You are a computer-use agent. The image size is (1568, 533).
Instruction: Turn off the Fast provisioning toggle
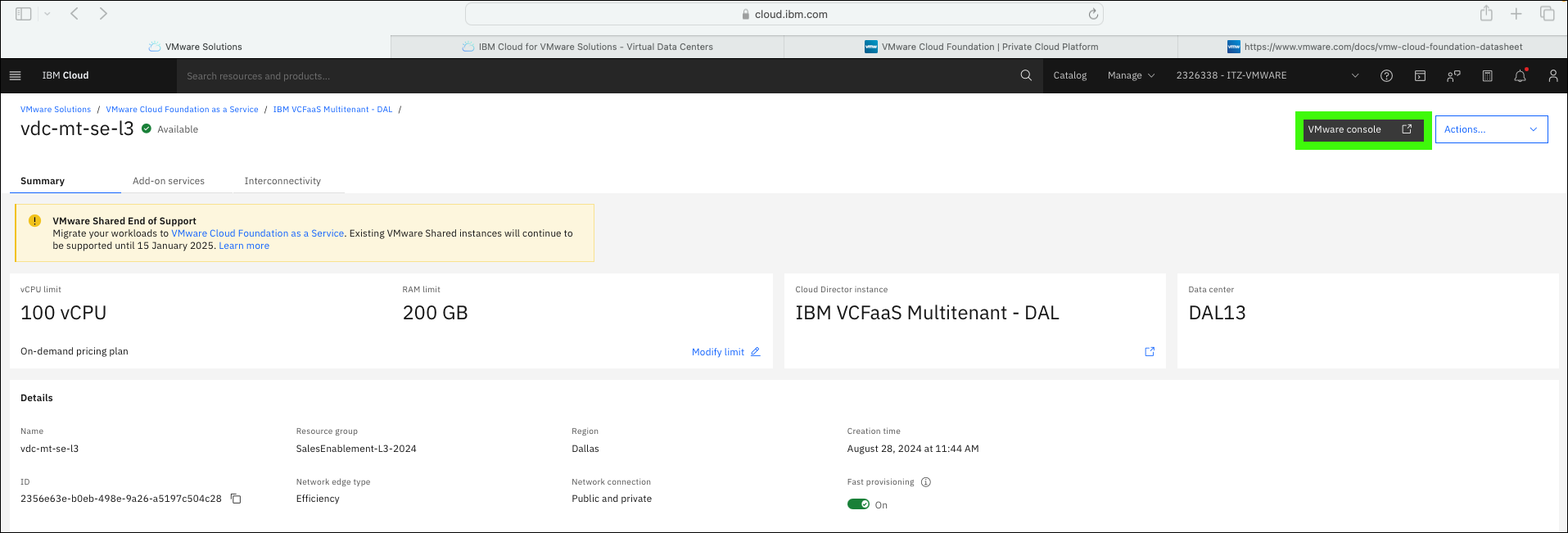point(858,504)
